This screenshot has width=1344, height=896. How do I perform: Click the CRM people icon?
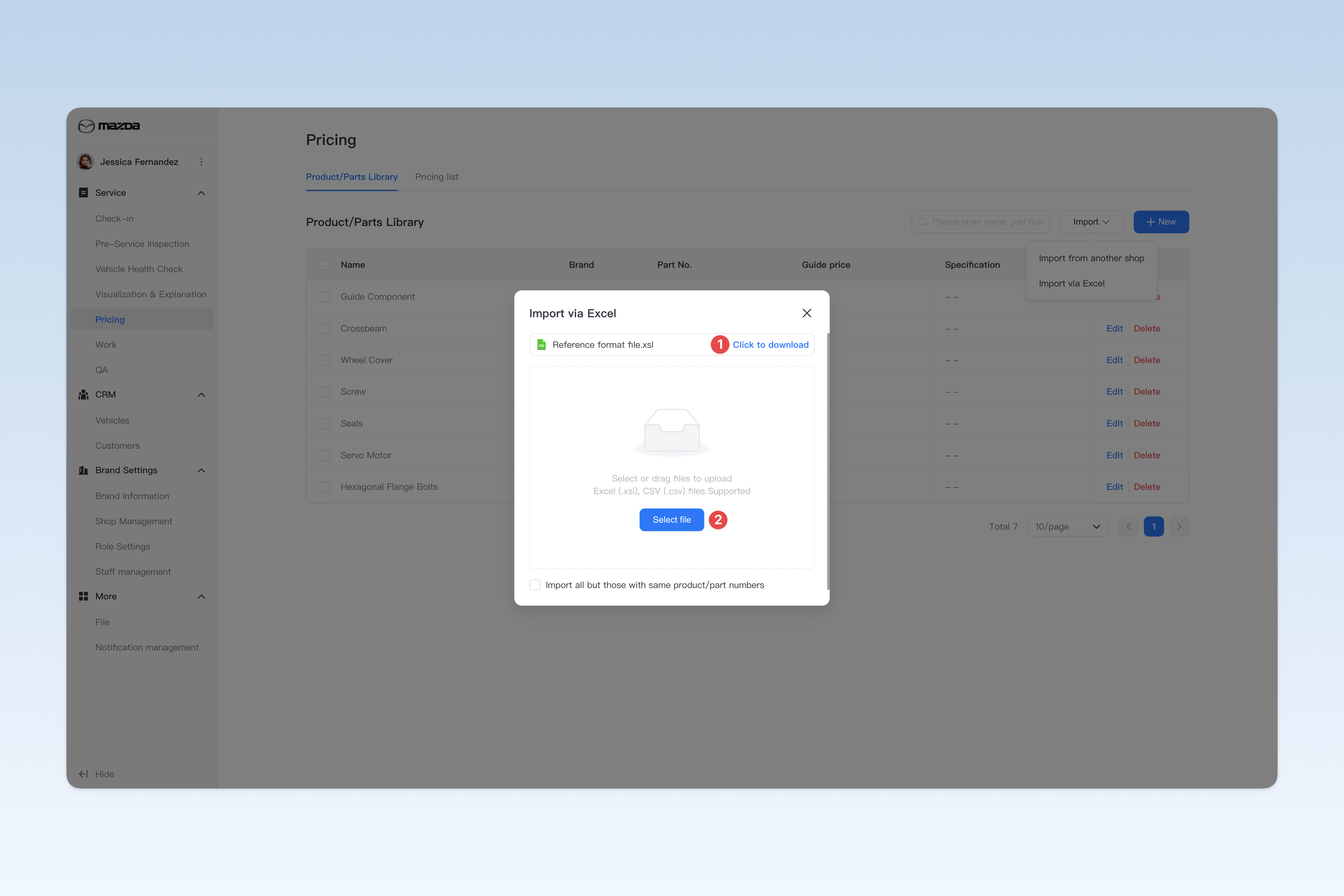pyautogui.click(x=83, y=394)
